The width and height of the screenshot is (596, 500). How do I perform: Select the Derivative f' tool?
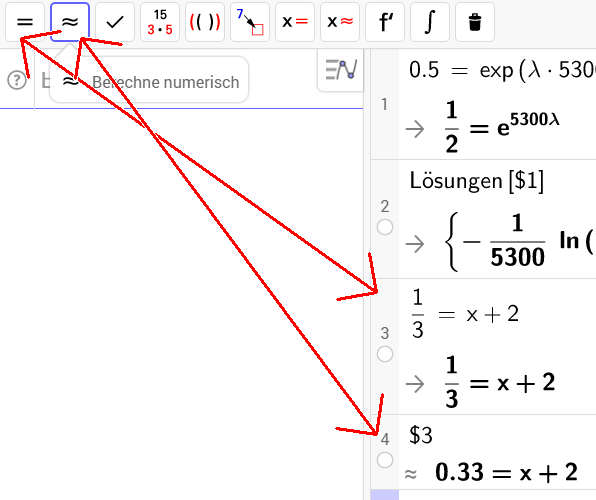click(385, 22)
